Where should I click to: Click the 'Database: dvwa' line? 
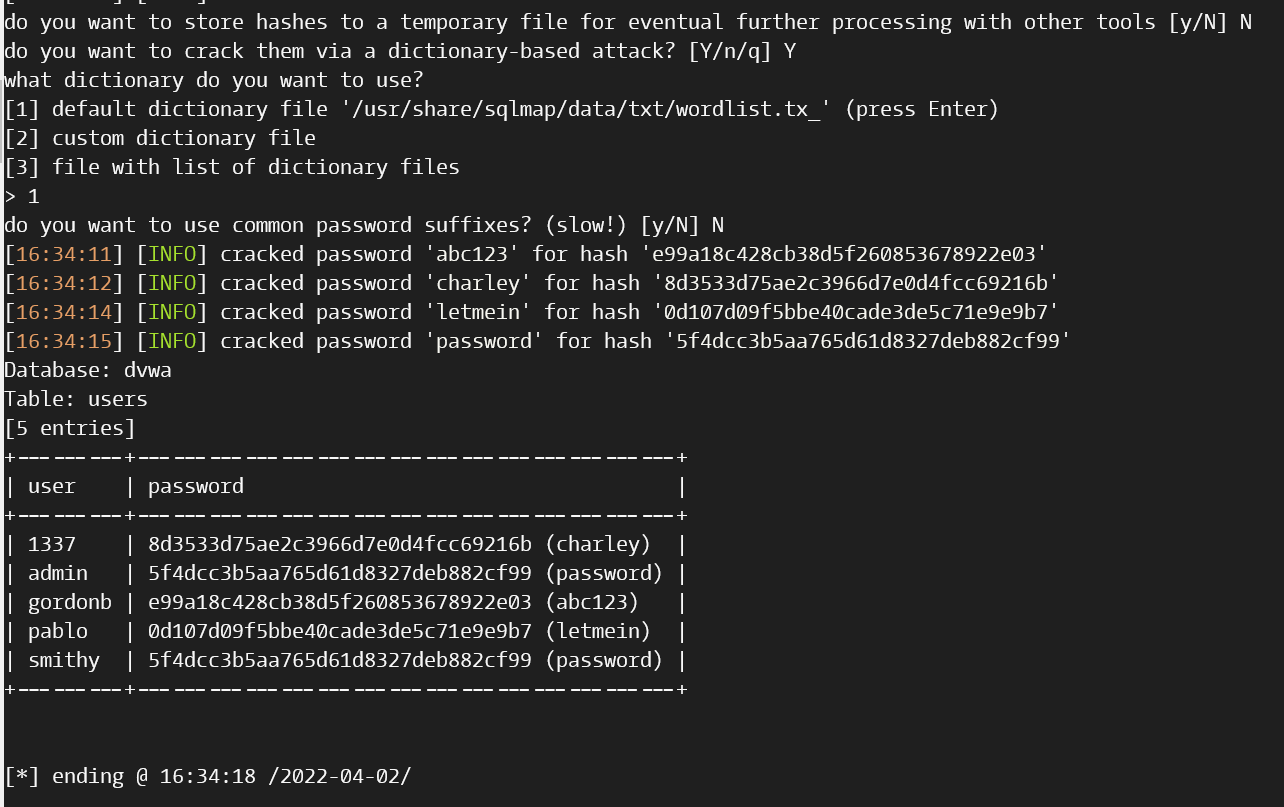click(88, 370)
